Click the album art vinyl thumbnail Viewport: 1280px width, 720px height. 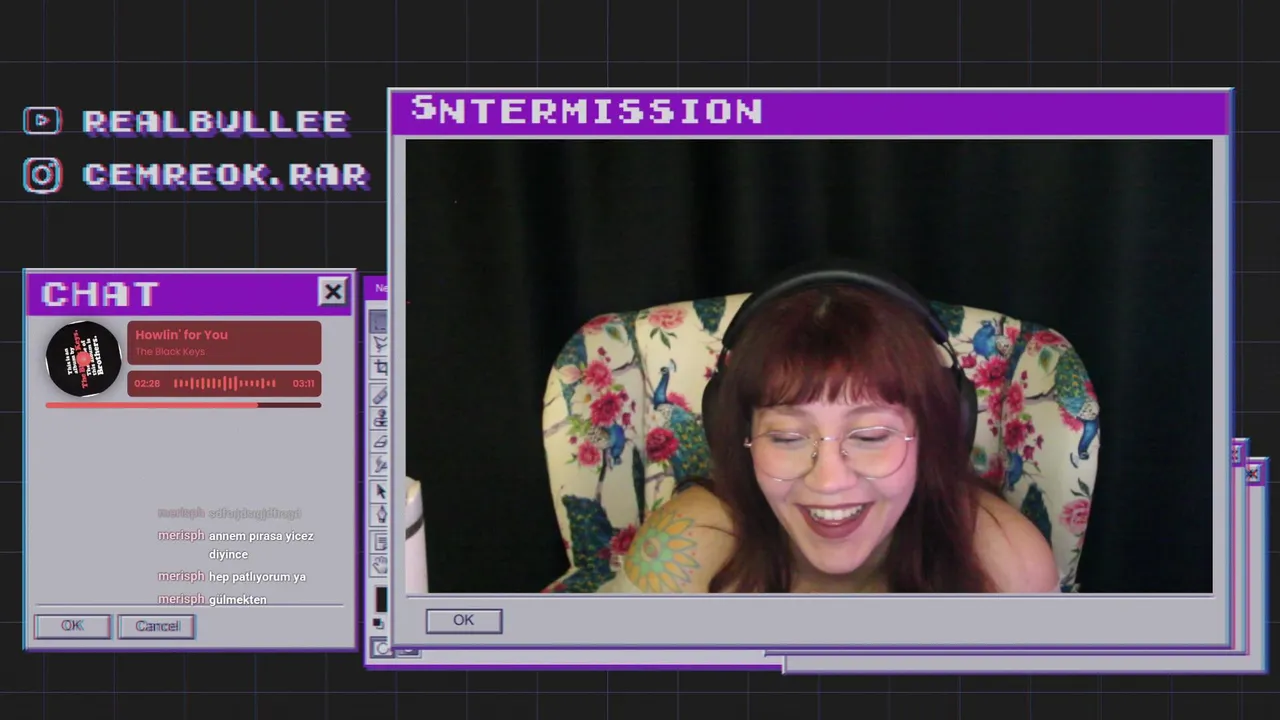point(84,358)
